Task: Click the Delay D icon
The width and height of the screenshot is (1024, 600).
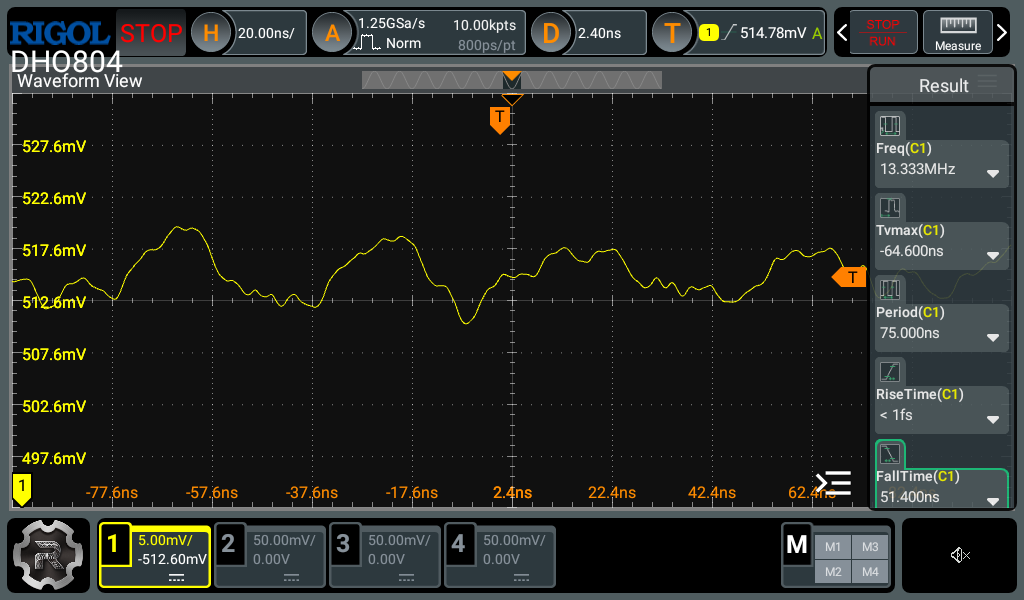Action: (x=551, y=33)
